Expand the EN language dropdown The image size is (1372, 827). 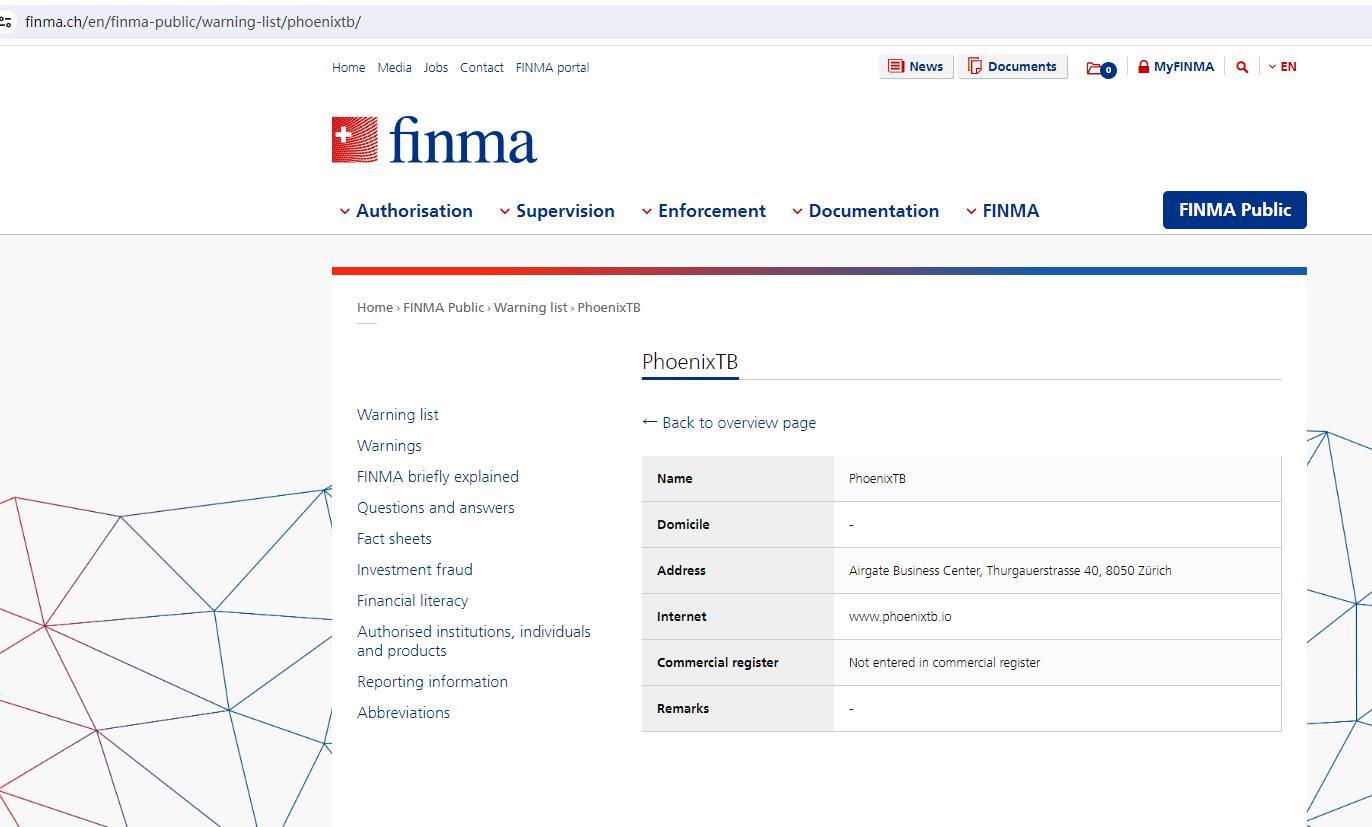click(1282, 67)
